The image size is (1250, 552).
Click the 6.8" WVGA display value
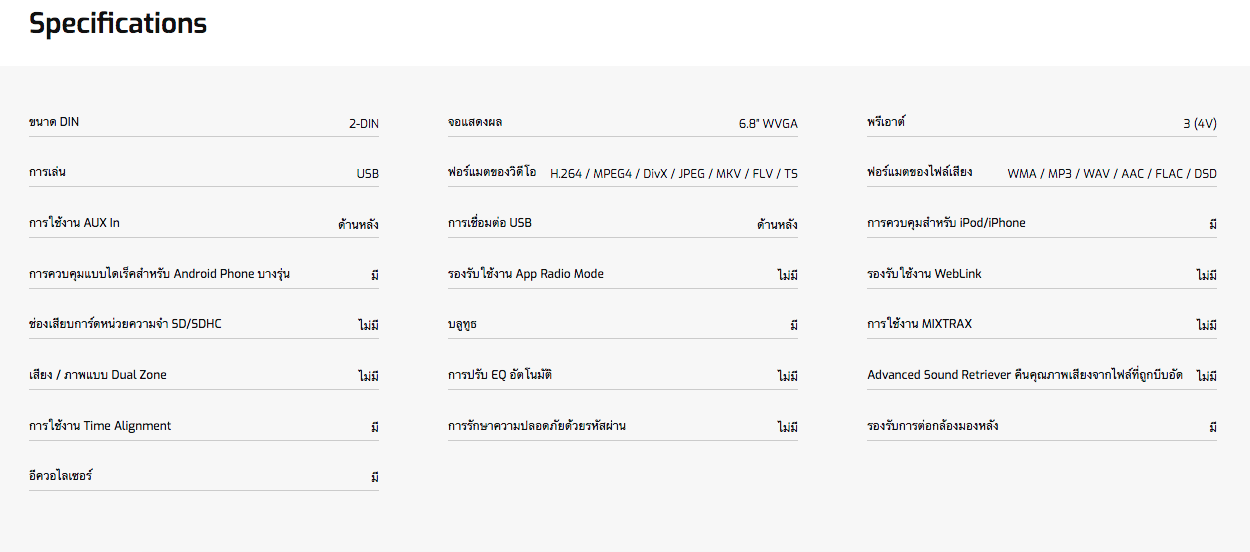[767, 124]
